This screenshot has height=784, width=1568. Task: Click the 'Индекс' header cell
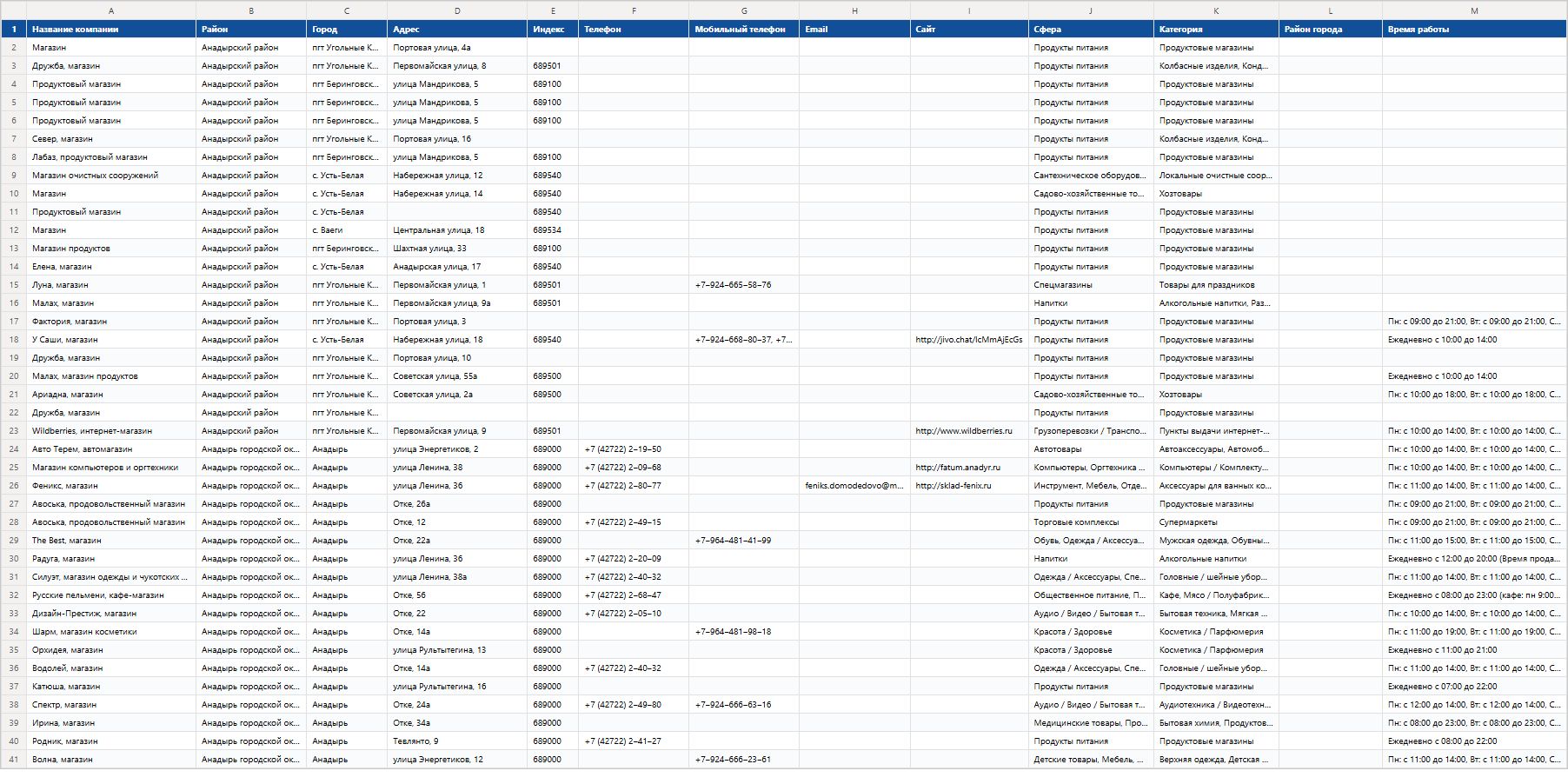pyautogui.click(x=553, y=30)
